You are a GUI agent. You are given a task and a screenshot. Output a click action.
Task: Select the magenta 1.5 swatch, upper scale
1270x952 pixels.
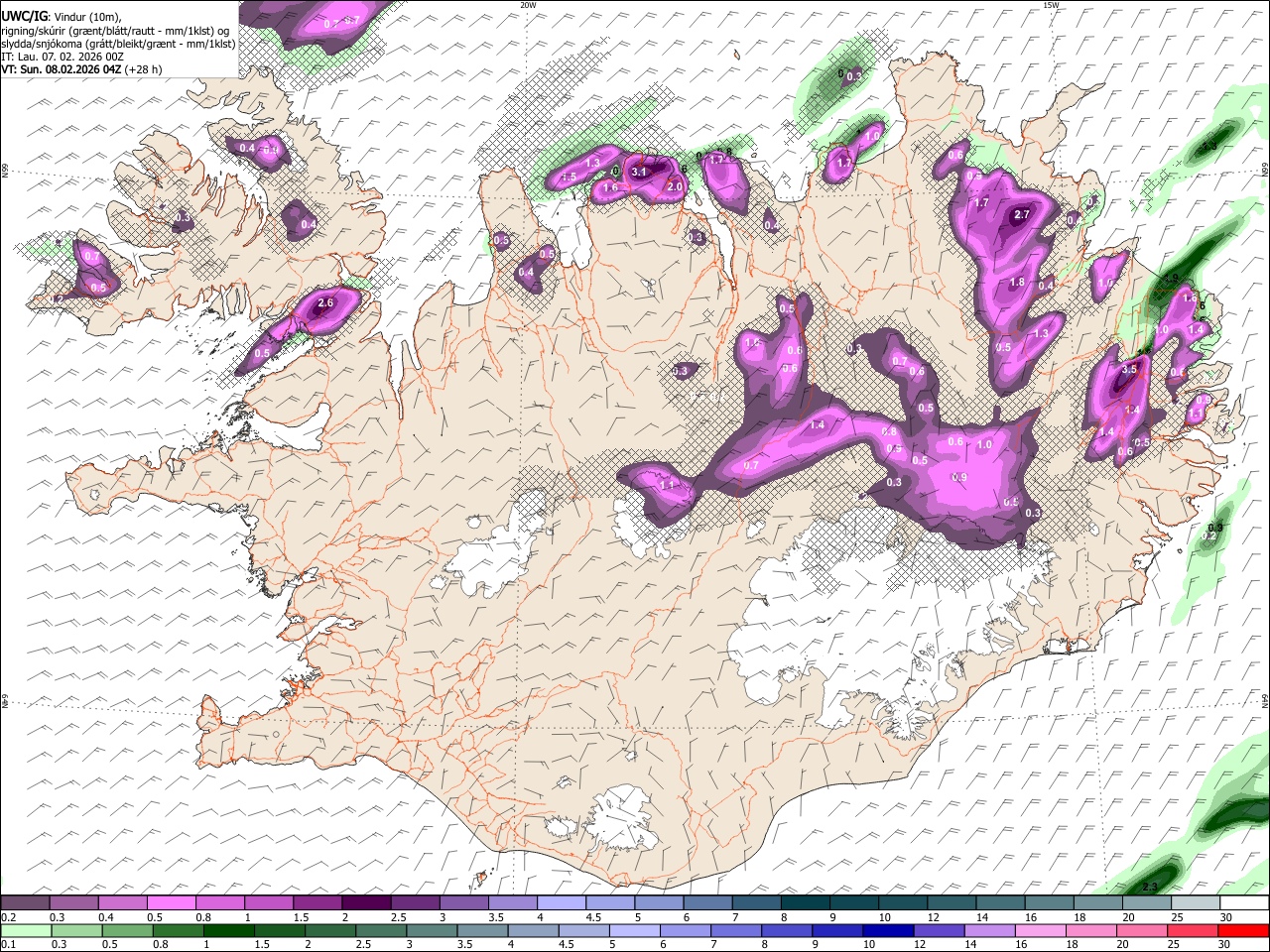[317, 902]
